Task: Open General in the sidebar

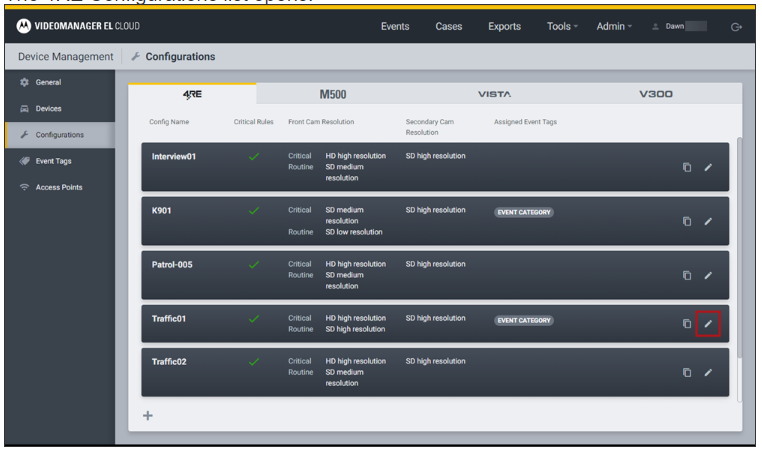Action: point(60,82)
